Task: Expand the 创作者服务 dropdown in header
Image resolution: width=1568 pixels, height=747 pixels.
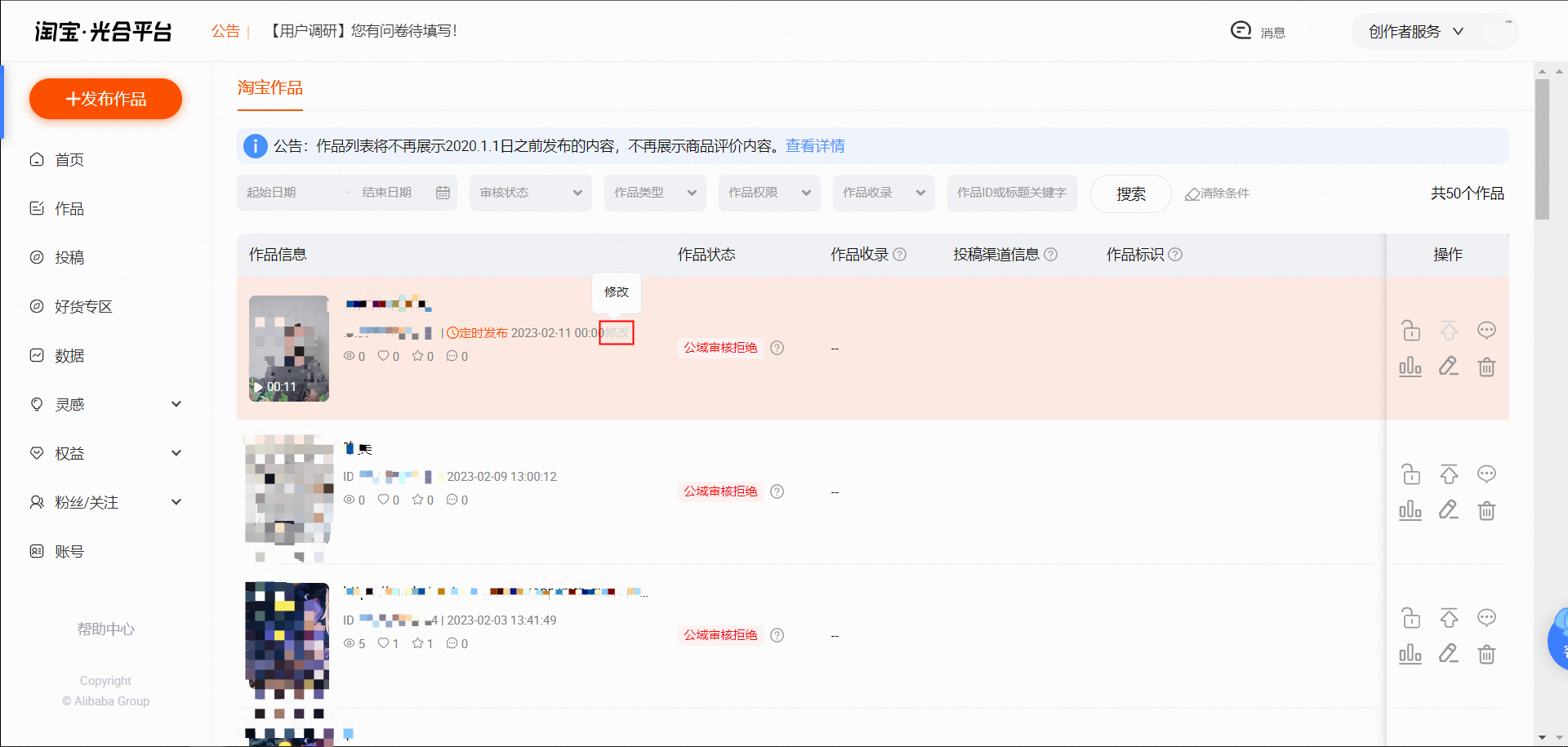Action: (x=1417, y=32)
